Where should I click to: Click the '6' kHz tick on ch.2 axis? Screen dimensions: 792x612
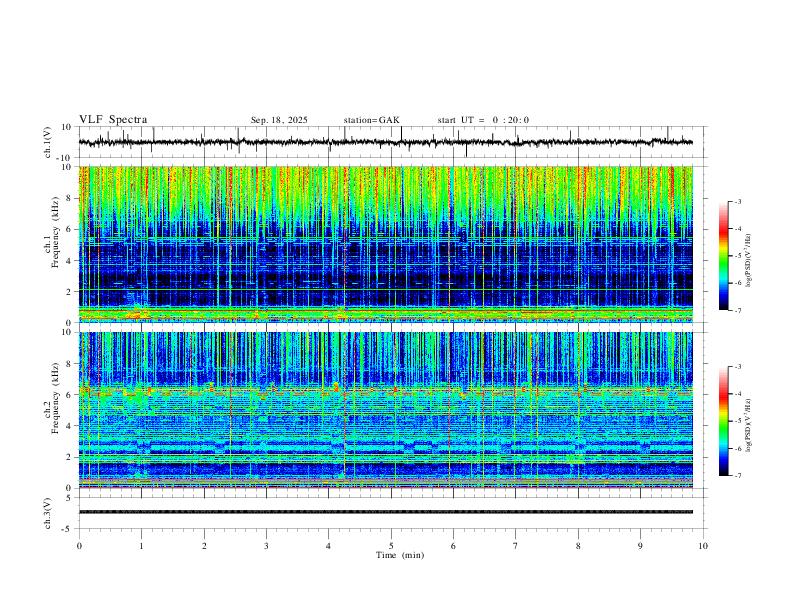click(x=70, y=395)
